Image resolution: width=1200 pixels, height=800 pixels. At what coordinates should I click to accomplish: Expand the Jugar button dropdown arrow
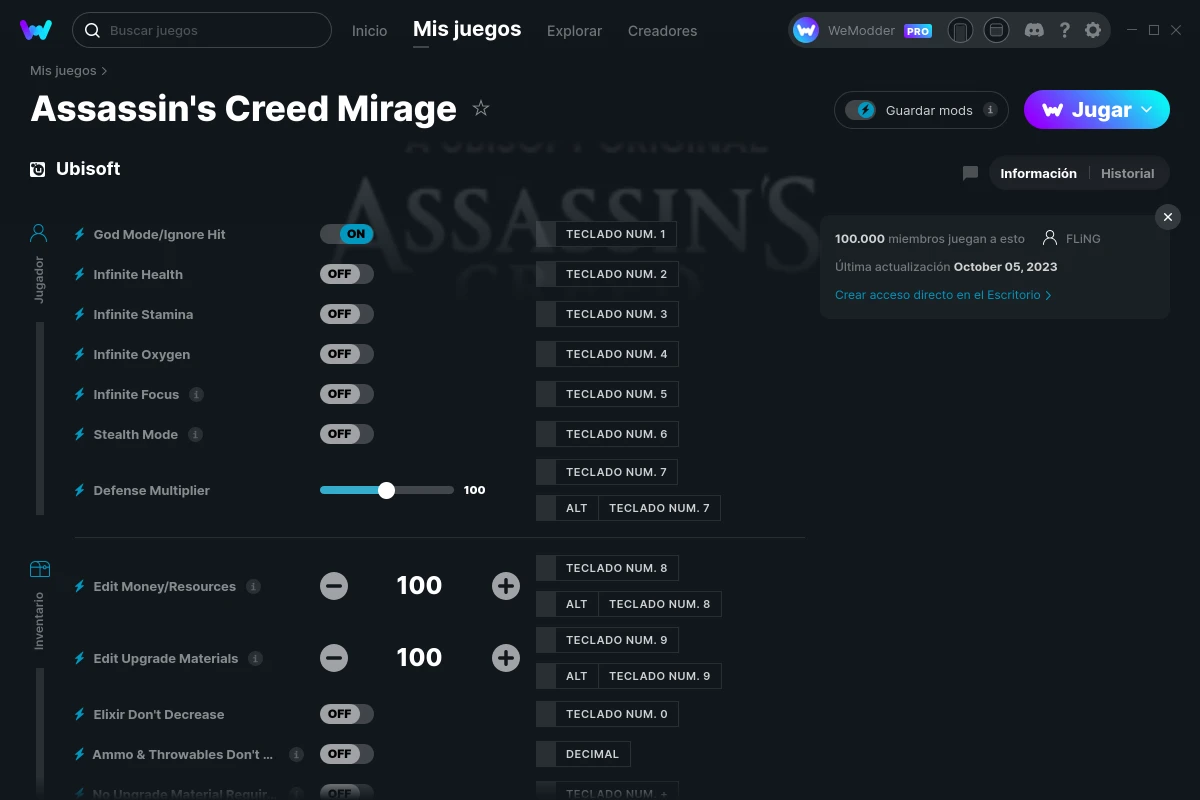(1147, 110)
